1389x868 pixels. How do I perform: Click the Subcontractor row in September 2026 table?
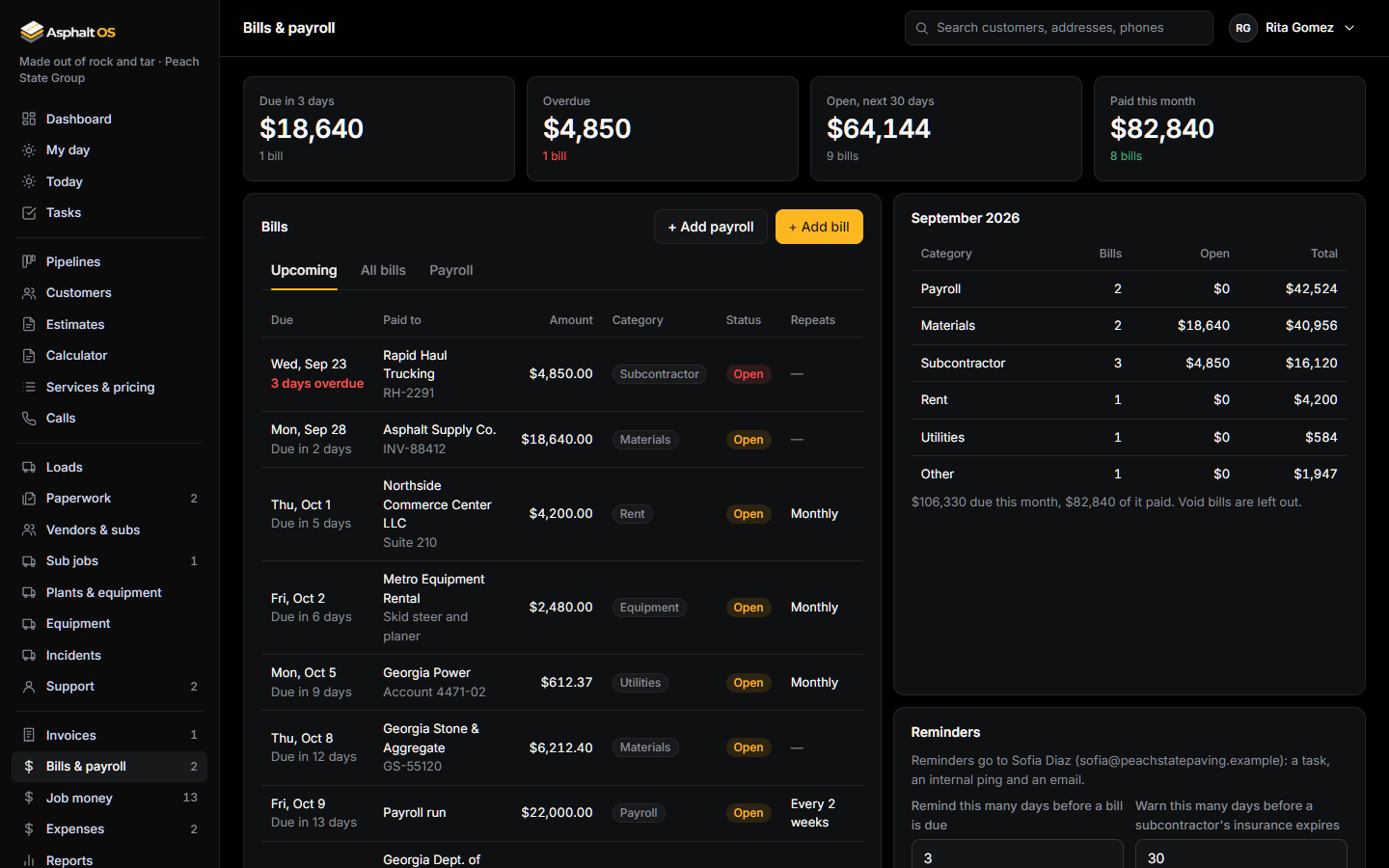point(1130,363)
